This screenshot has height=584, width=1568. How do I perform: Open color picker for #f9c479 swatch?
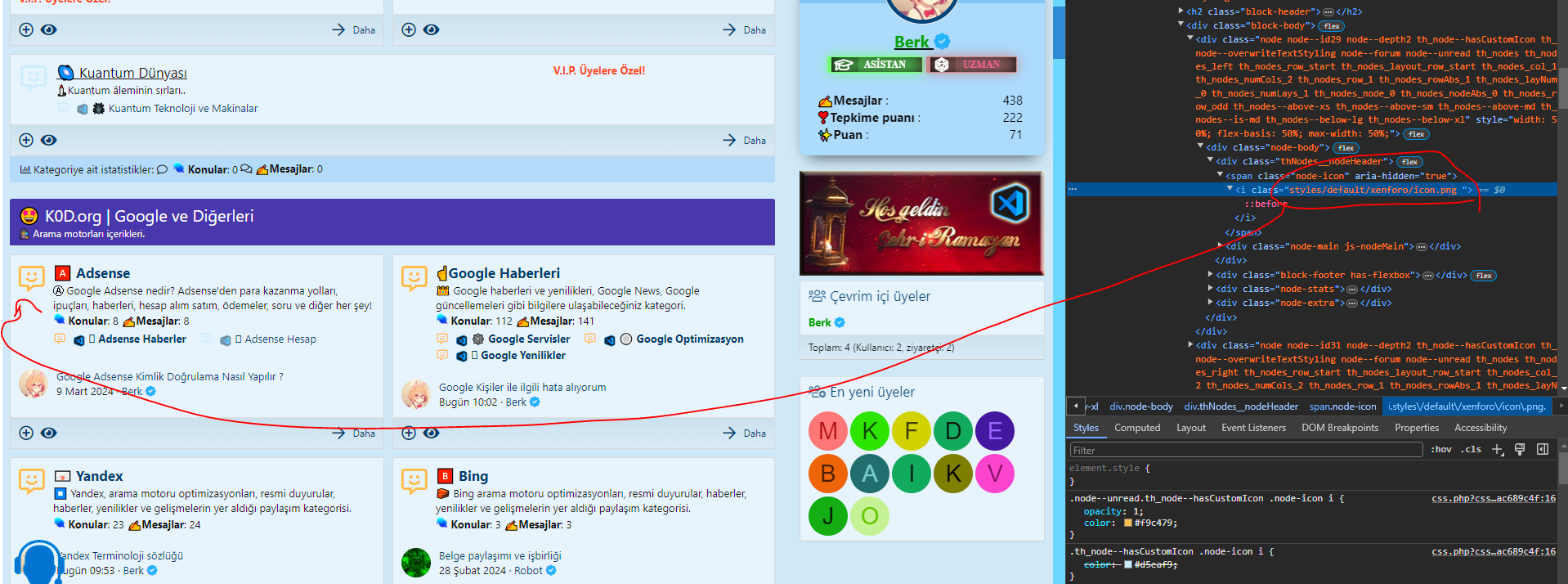coord(1128,523)
